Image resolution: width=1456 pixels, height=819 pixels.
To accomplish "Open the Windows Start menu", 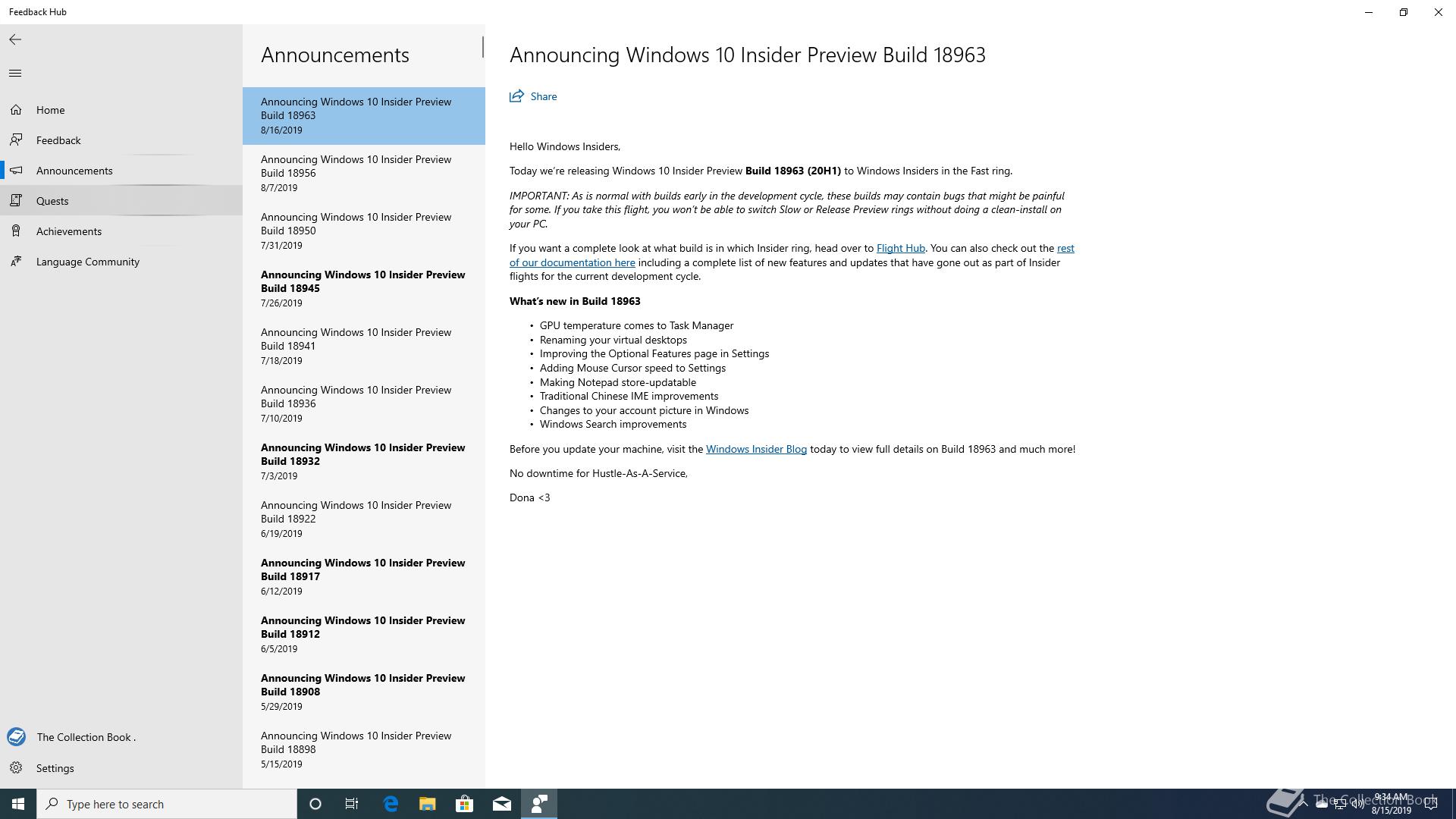I will point(18,804).
